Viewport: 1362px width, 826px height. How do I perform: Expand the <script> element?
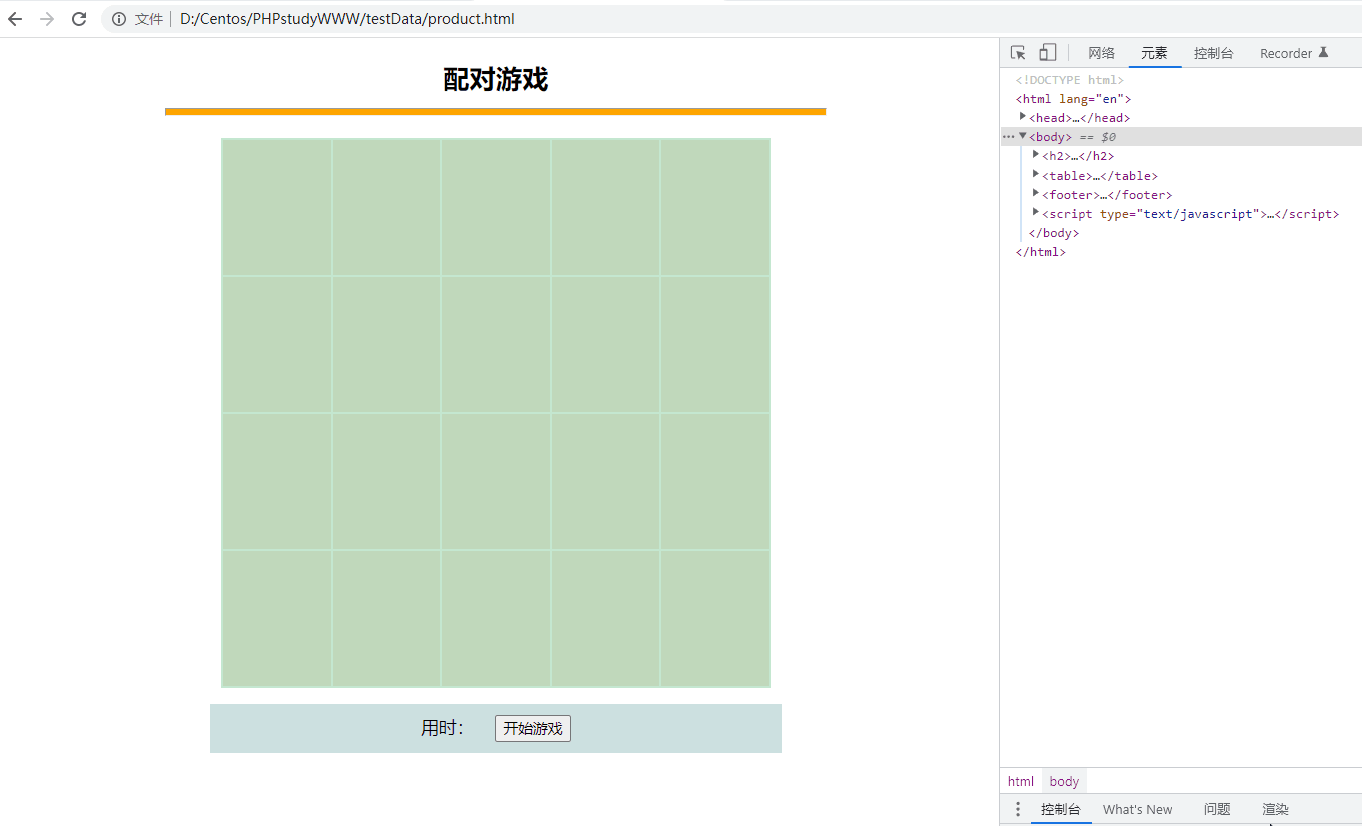coord(1036,213)
